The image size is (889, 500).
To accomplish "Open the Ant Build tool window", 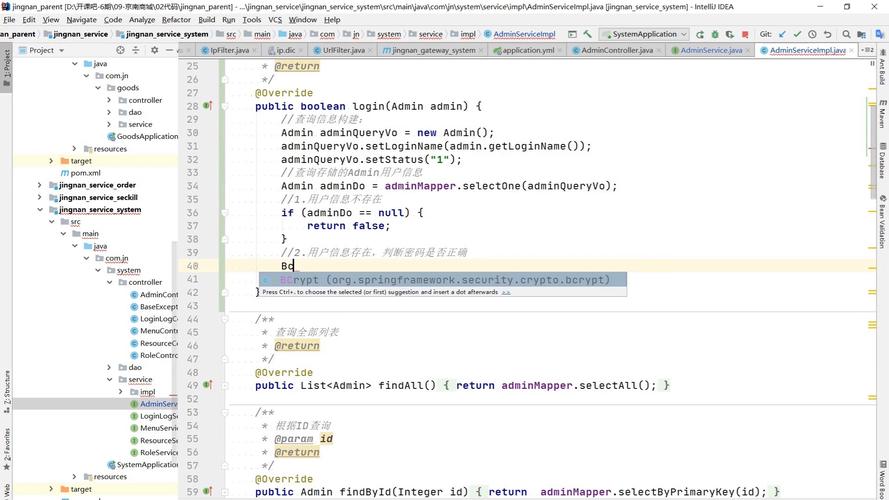I will click(x=882, y=68).
